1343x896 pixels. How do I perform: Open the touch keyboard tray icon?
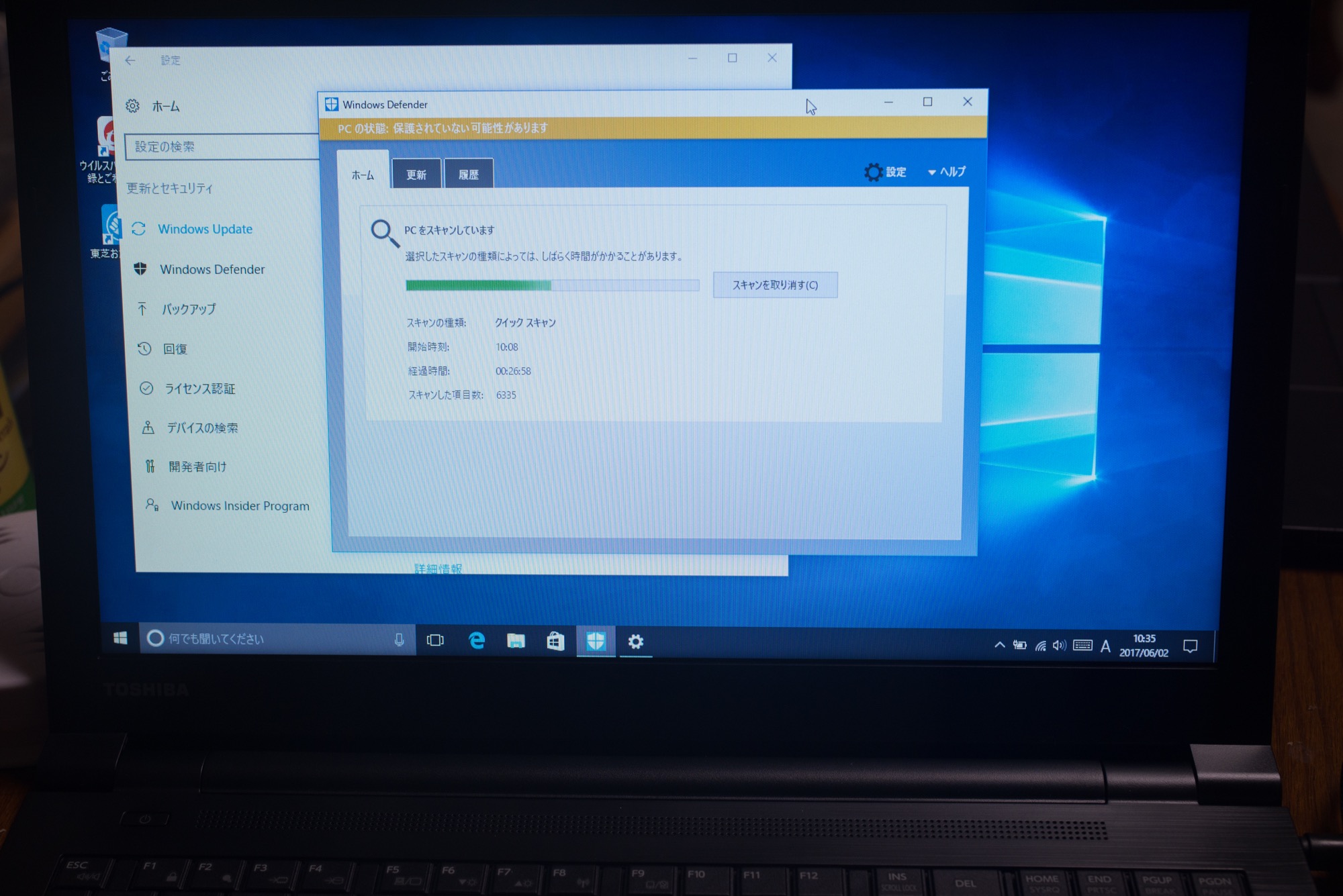click(x=1082, y=646)
